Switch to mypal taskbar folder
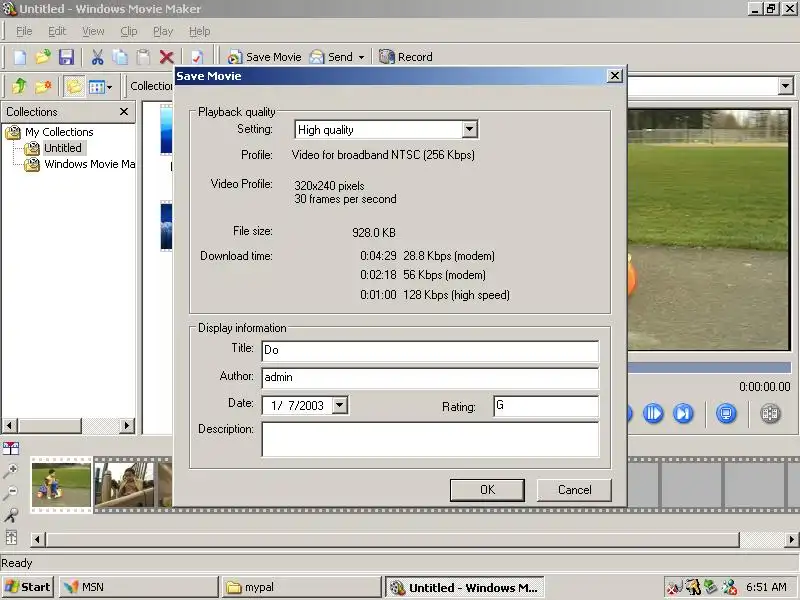Screen dimensions: 800x600 pos(302,587)
